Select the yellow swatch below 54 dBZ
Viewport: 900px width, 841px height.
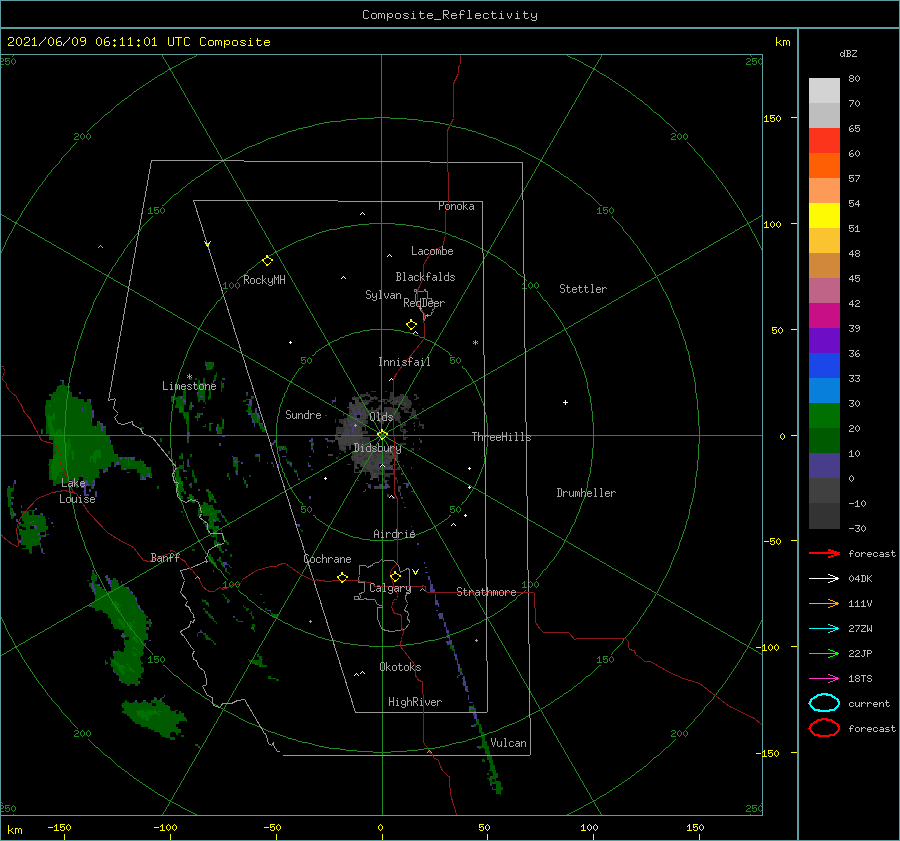[x=824, y=215]
